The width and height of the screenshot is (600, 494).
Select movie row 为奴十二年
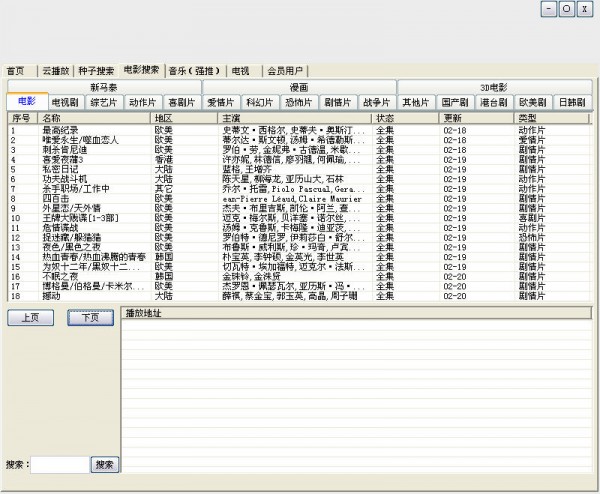pyautogui.click(x=298, y=267)
